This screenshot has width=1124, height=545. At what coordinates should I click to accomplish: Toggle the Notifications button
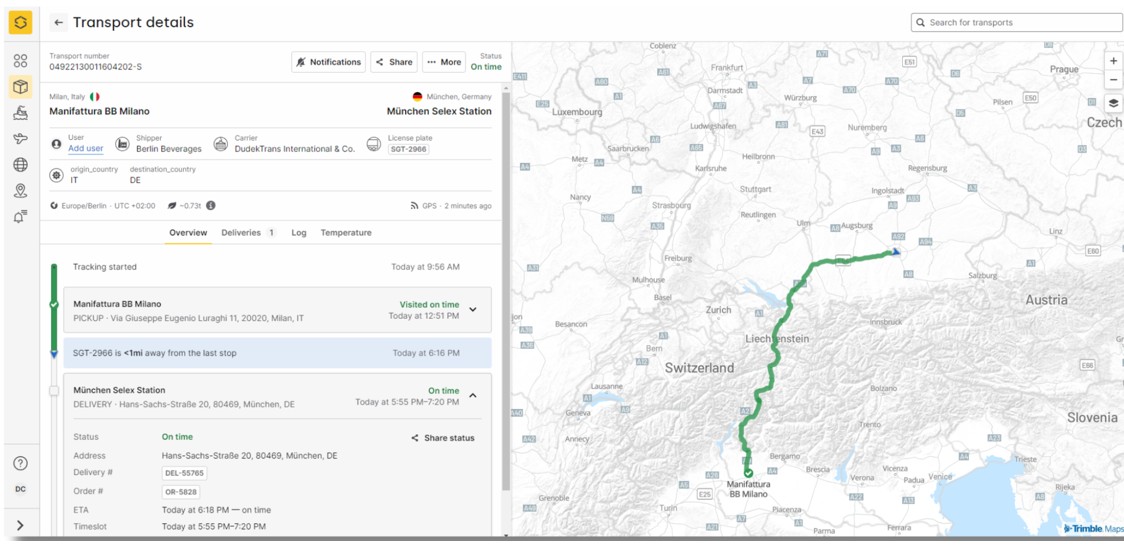(x=328, y=62)
